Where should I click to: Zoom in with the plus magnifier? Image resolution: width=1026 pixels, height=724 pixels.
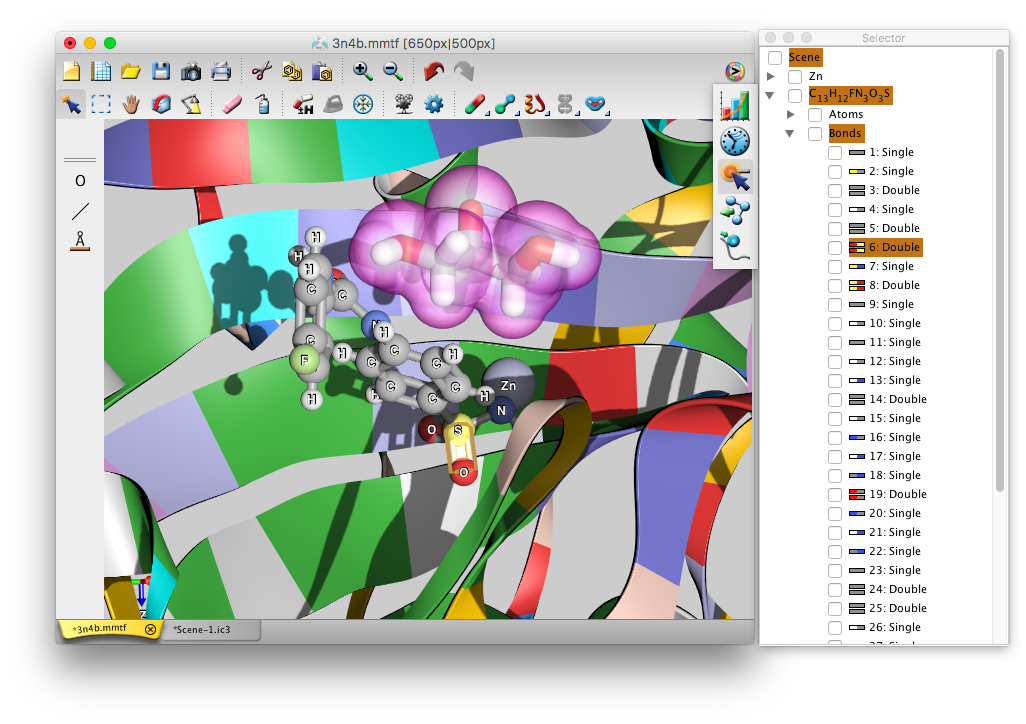click(x=363, y=71)
